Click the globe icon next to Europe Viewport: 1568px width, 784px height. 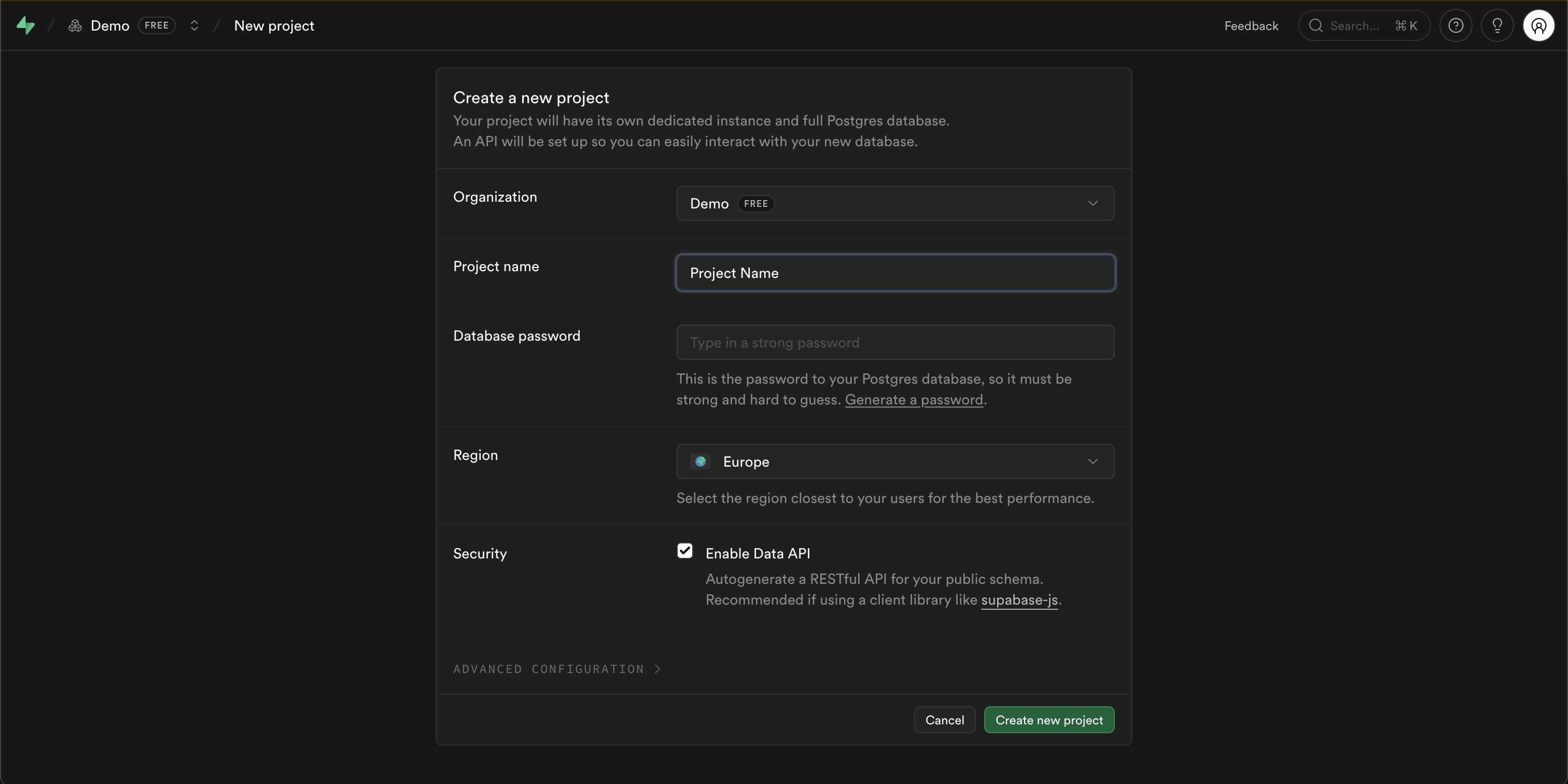click(701, 461)
